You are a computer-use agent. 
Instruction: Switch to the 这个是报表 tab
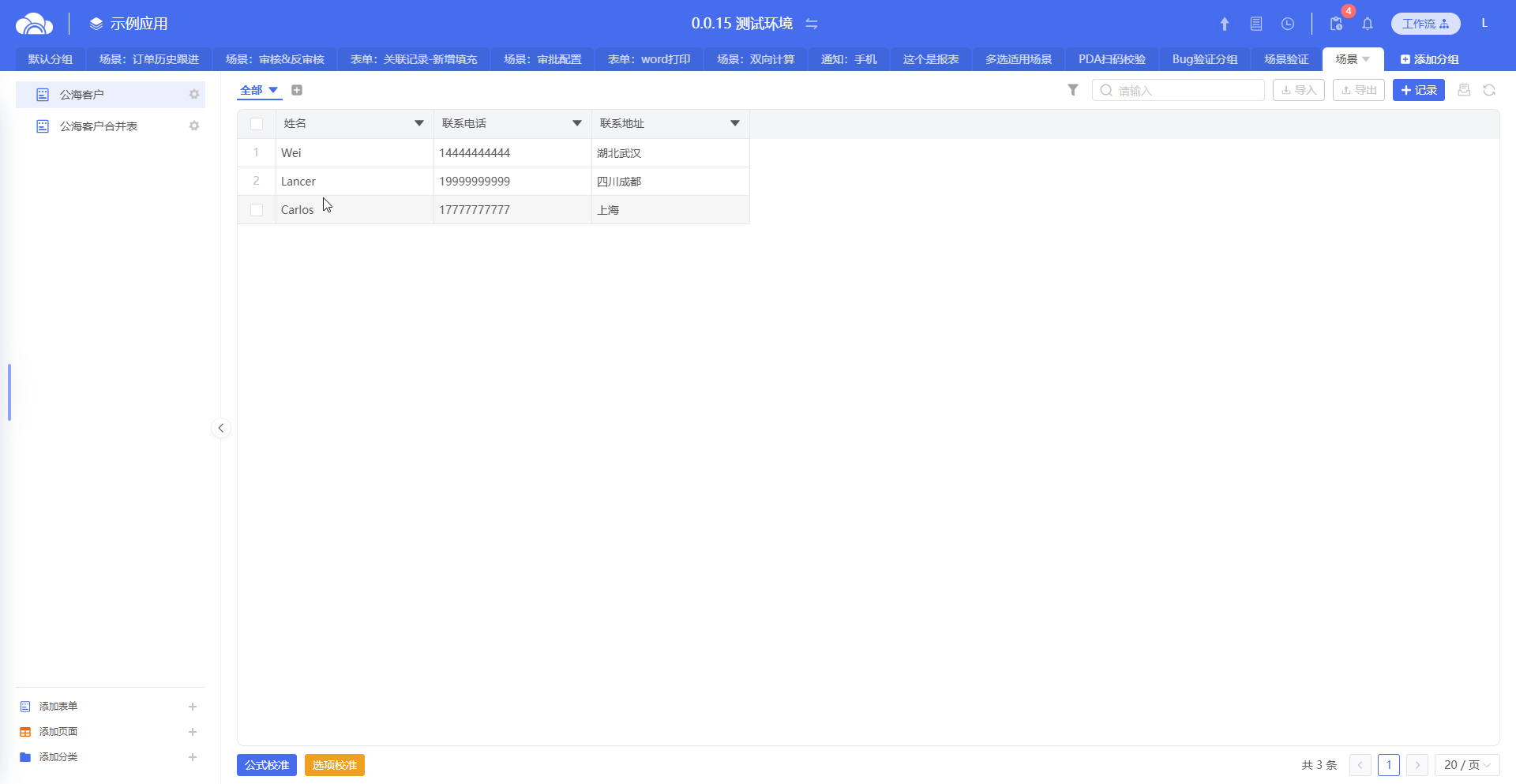[x=930, y=59]
